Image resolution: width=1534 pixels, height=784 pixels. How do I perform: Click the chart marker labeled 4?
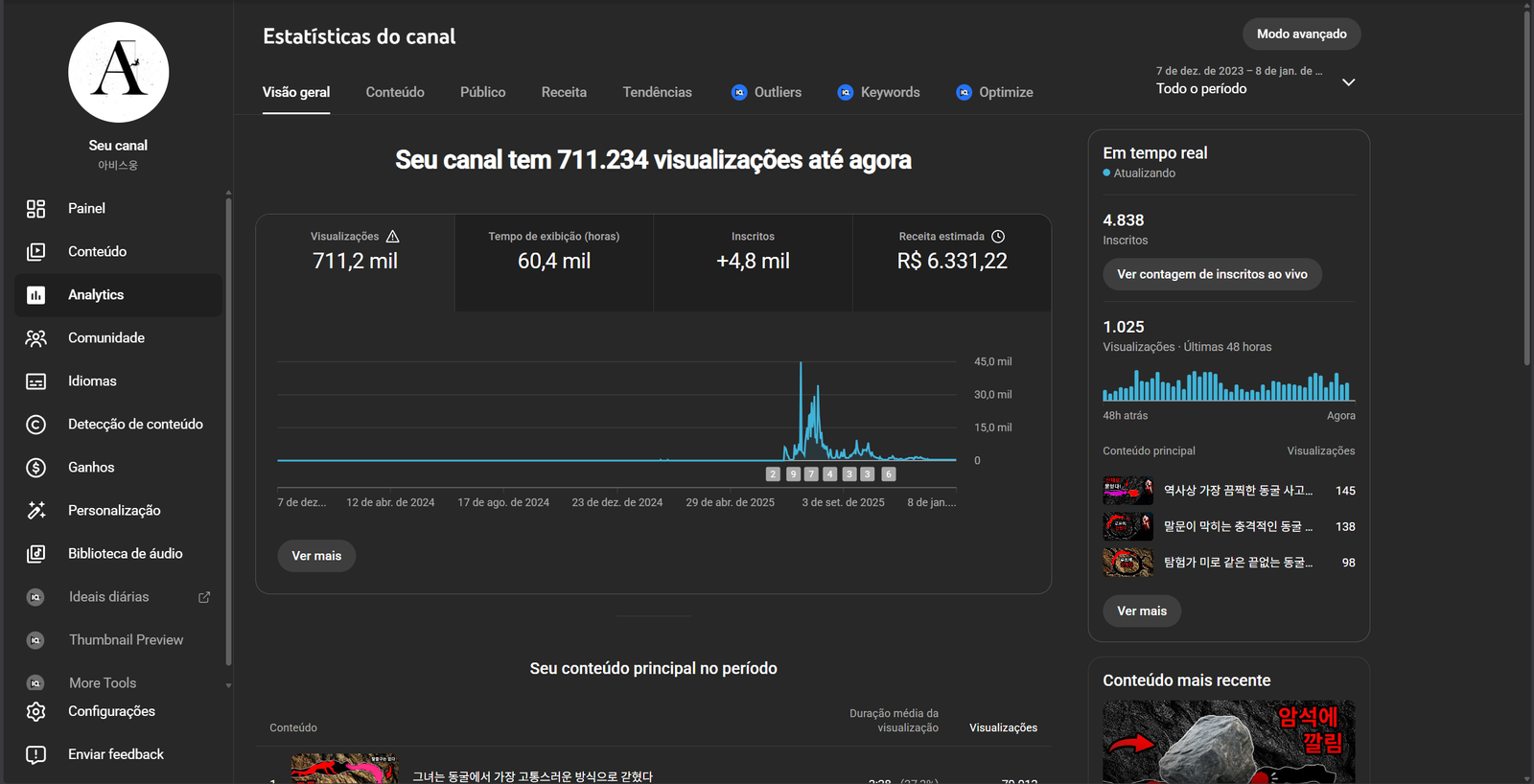click(x=830, y=474)
